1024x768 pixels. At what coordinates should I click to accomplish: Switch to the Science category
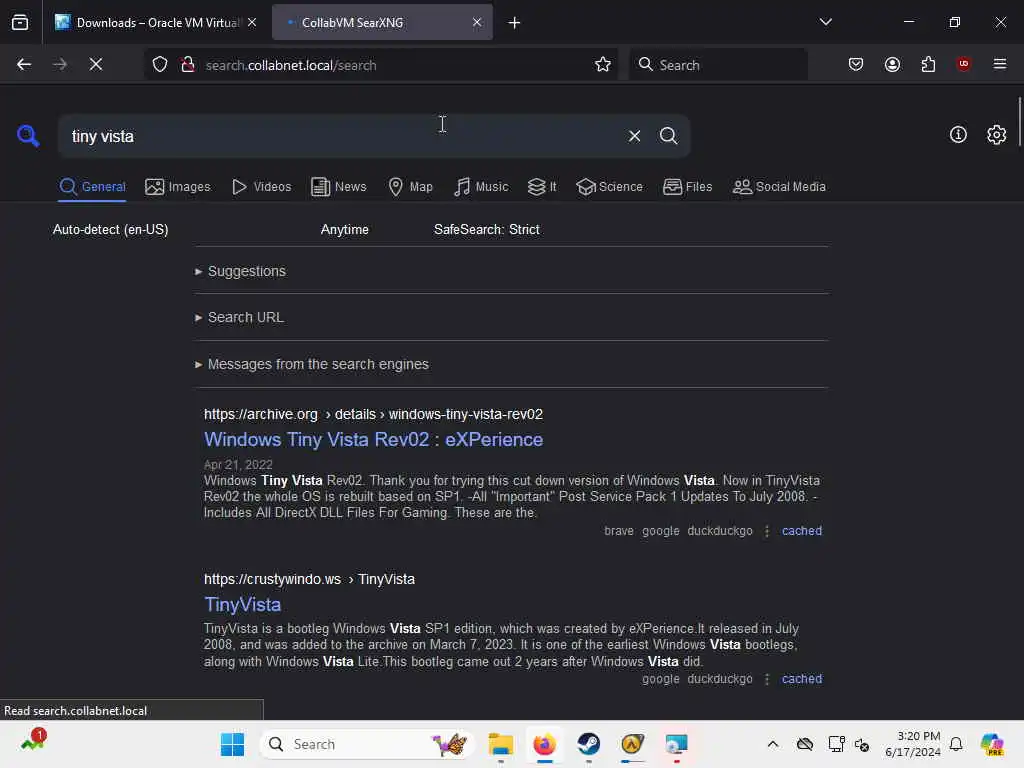pos(609,187)
